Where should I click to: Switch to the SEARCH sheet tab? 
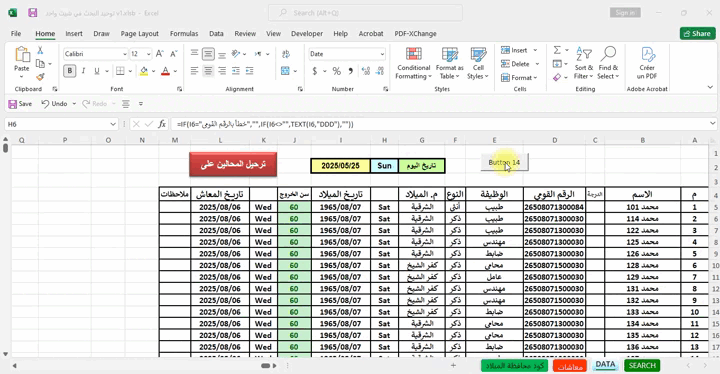[642, 365]
